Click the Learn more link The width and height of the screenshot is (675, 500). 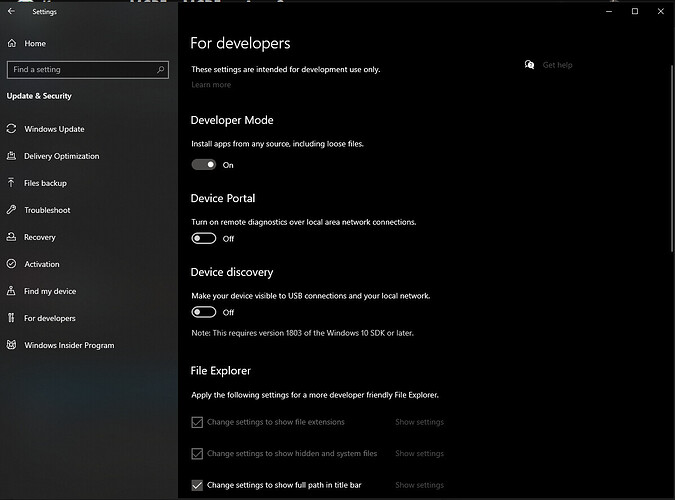211,85
